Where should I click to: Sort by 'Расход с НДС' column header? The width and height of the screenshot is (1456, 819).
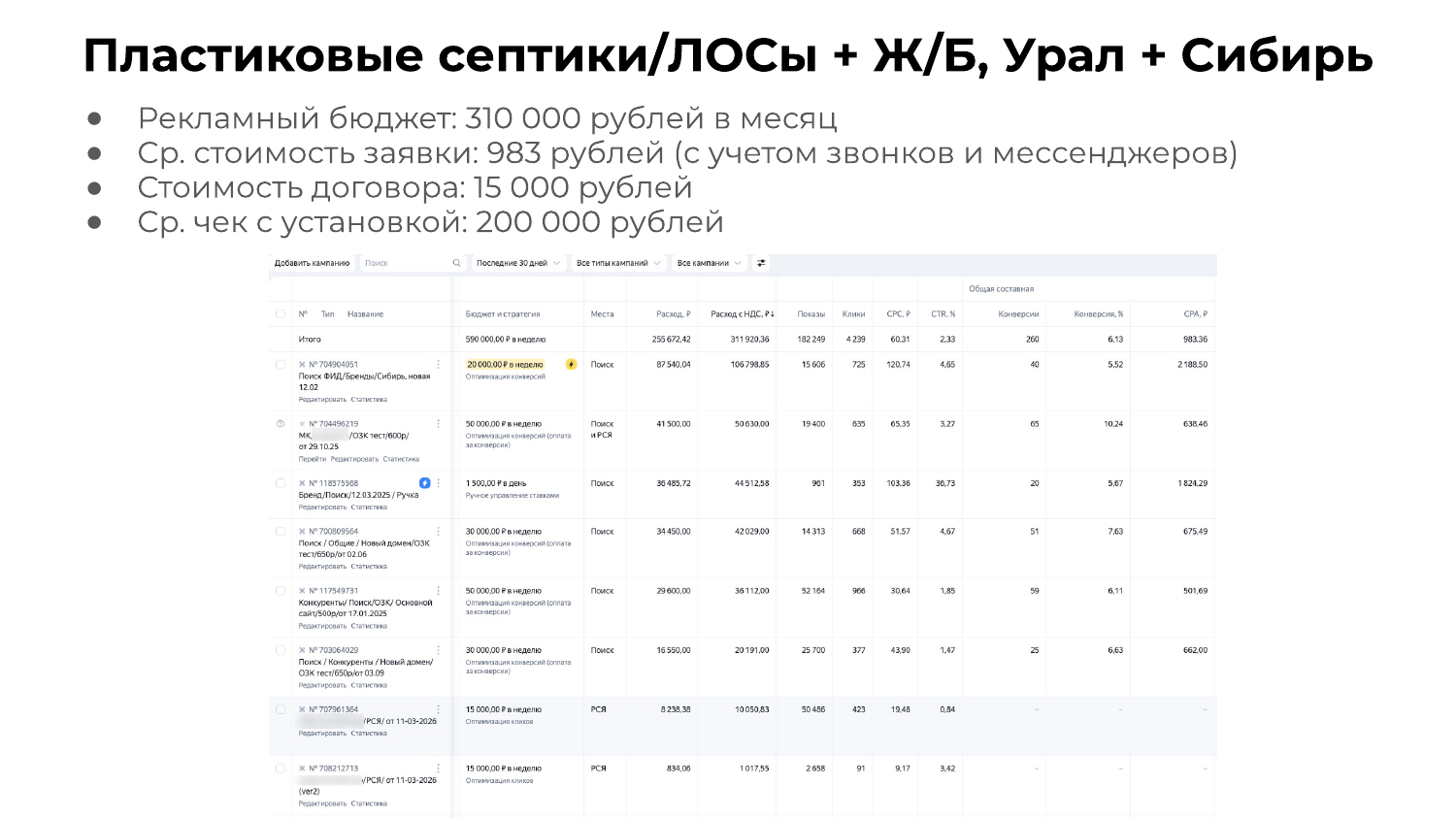[x=743, y=314]
